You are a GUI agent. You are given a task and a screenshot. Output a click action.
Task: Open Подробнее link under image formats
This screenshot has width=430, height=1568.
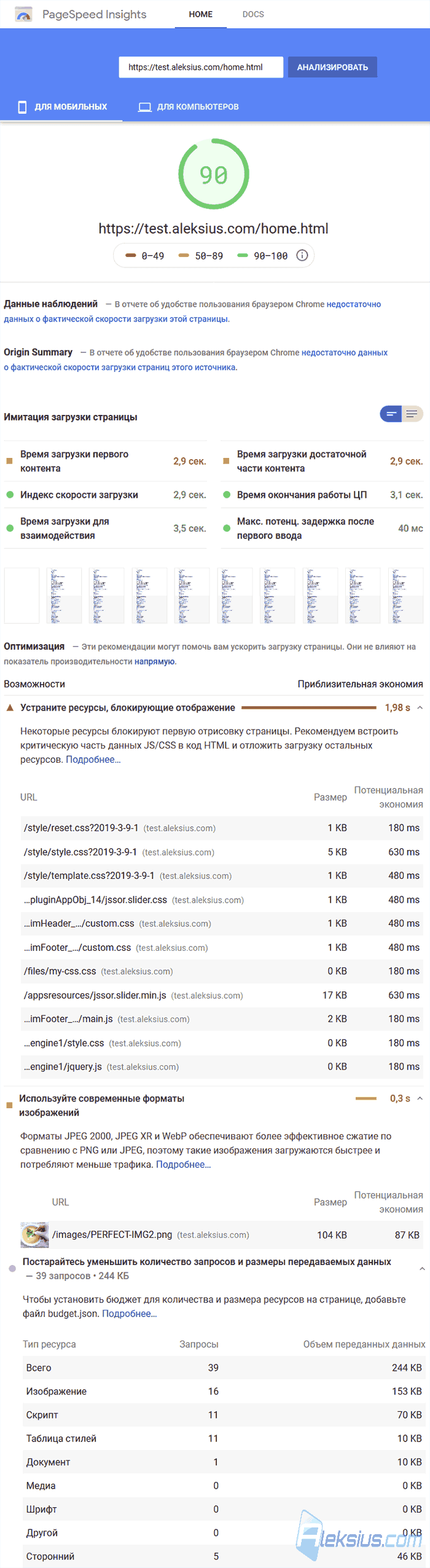click(183, 1164)
